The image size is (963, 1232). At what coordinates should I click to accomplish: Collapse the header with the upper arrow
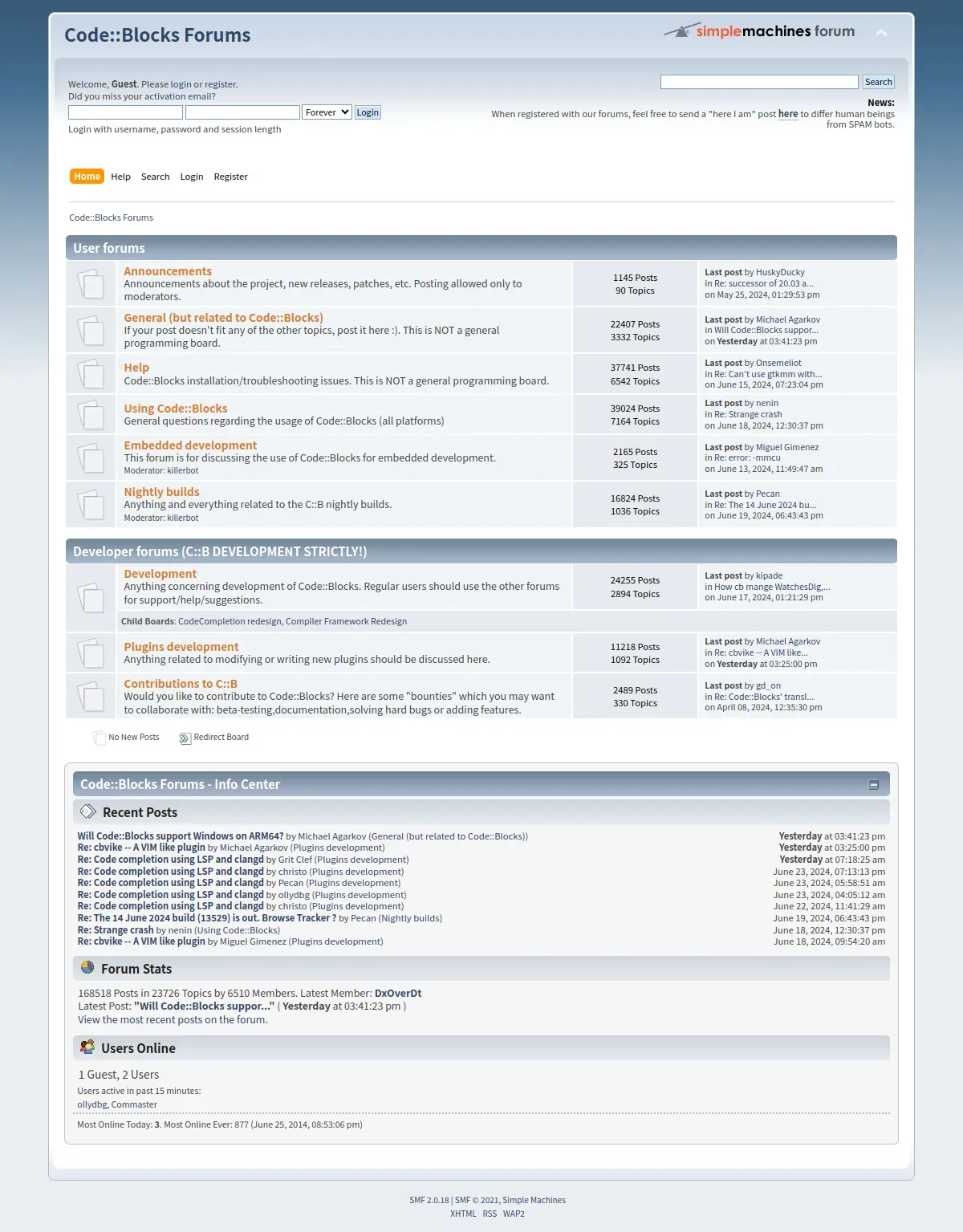[881, 33]
